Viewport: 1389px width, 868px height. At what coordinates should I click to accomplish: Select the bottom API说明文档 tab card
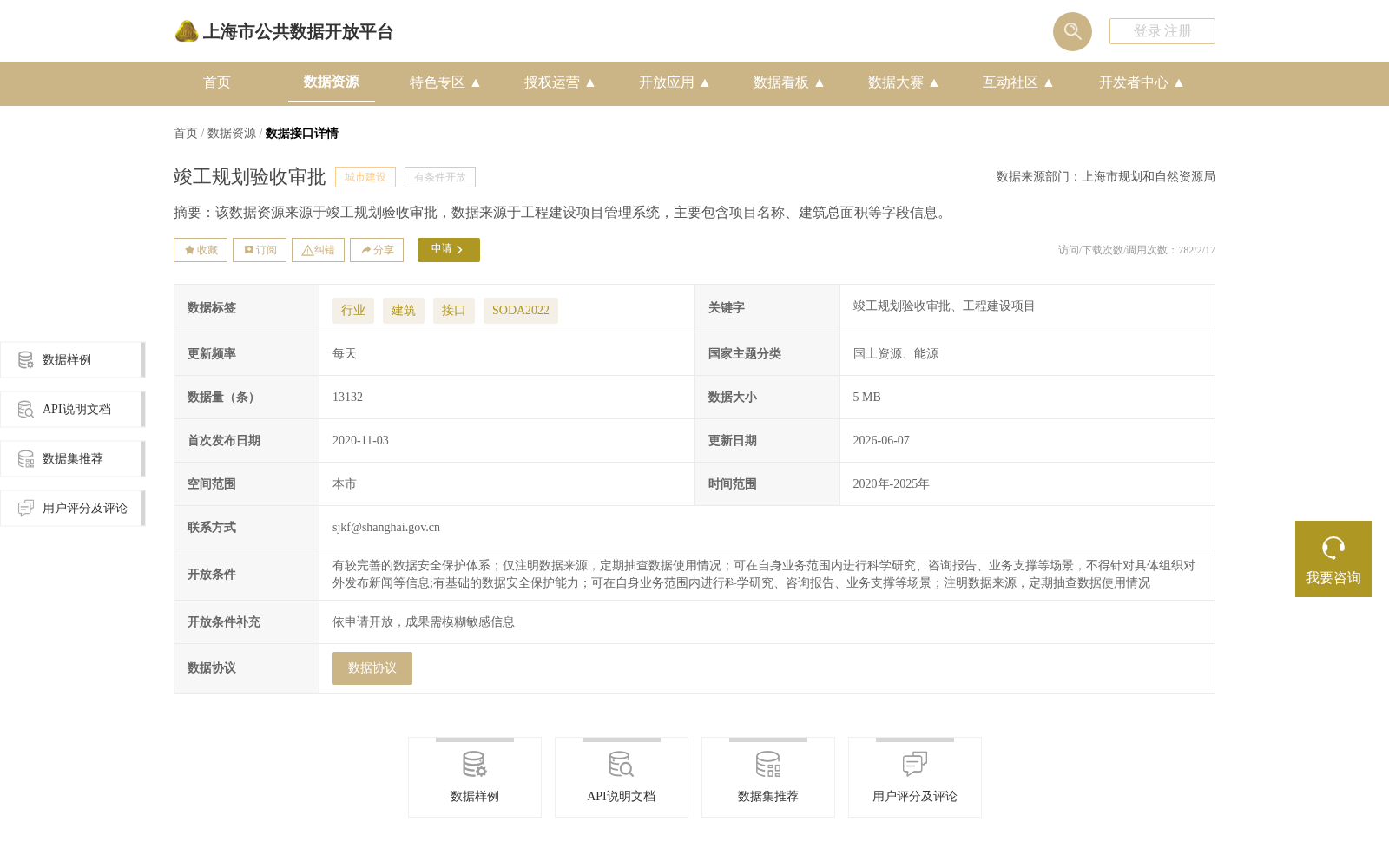(x=622, y=778)
